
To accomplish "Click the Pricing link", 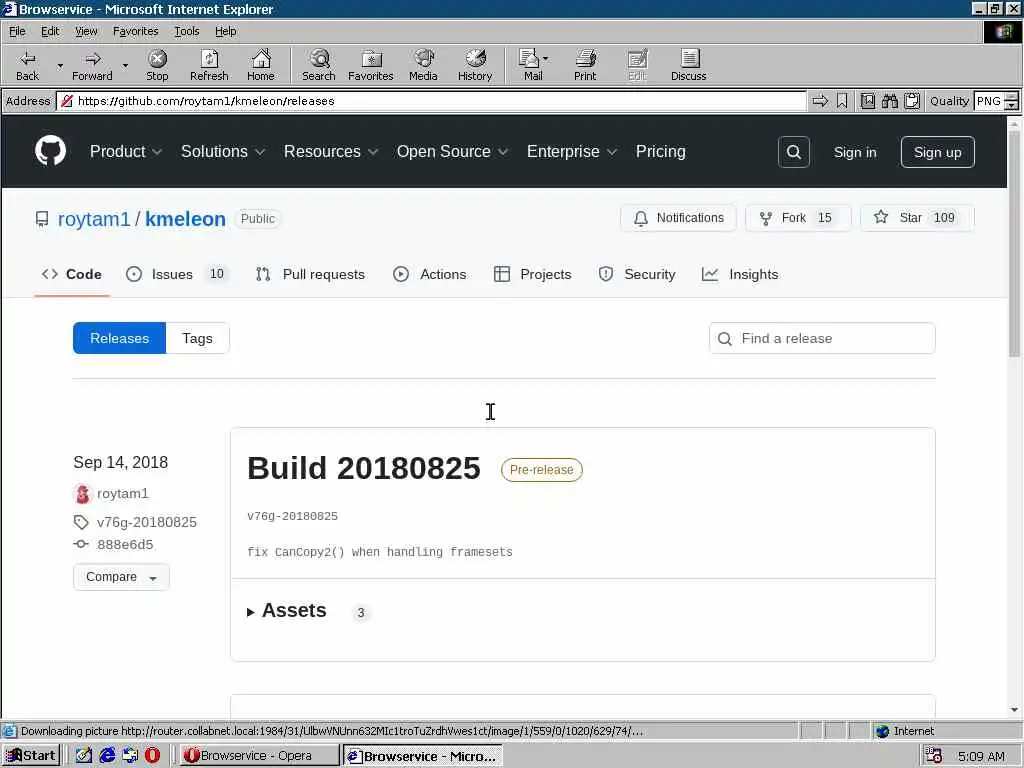I will click(x=660, y=152).
